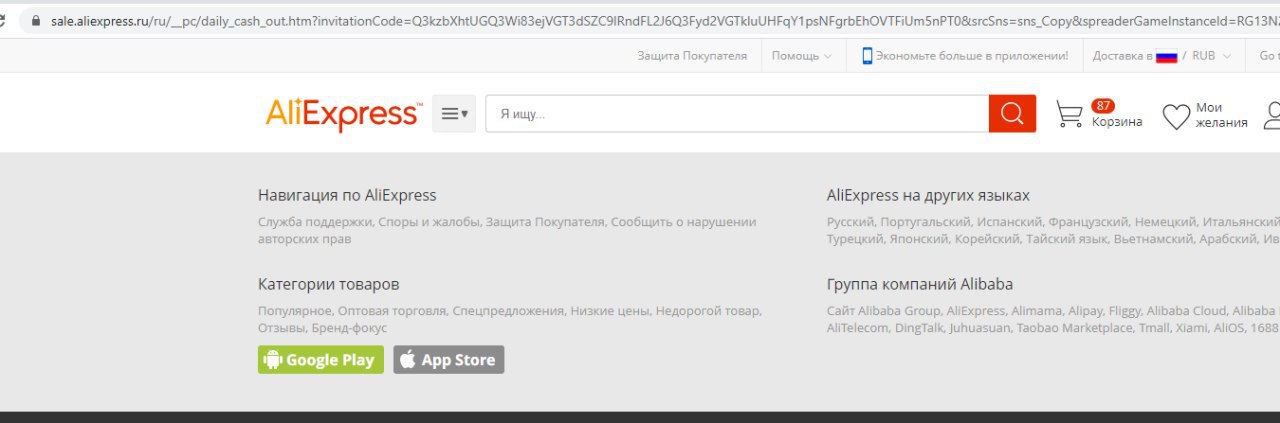
Task: Open the Низкие цены link
Action: click(610, 311)
